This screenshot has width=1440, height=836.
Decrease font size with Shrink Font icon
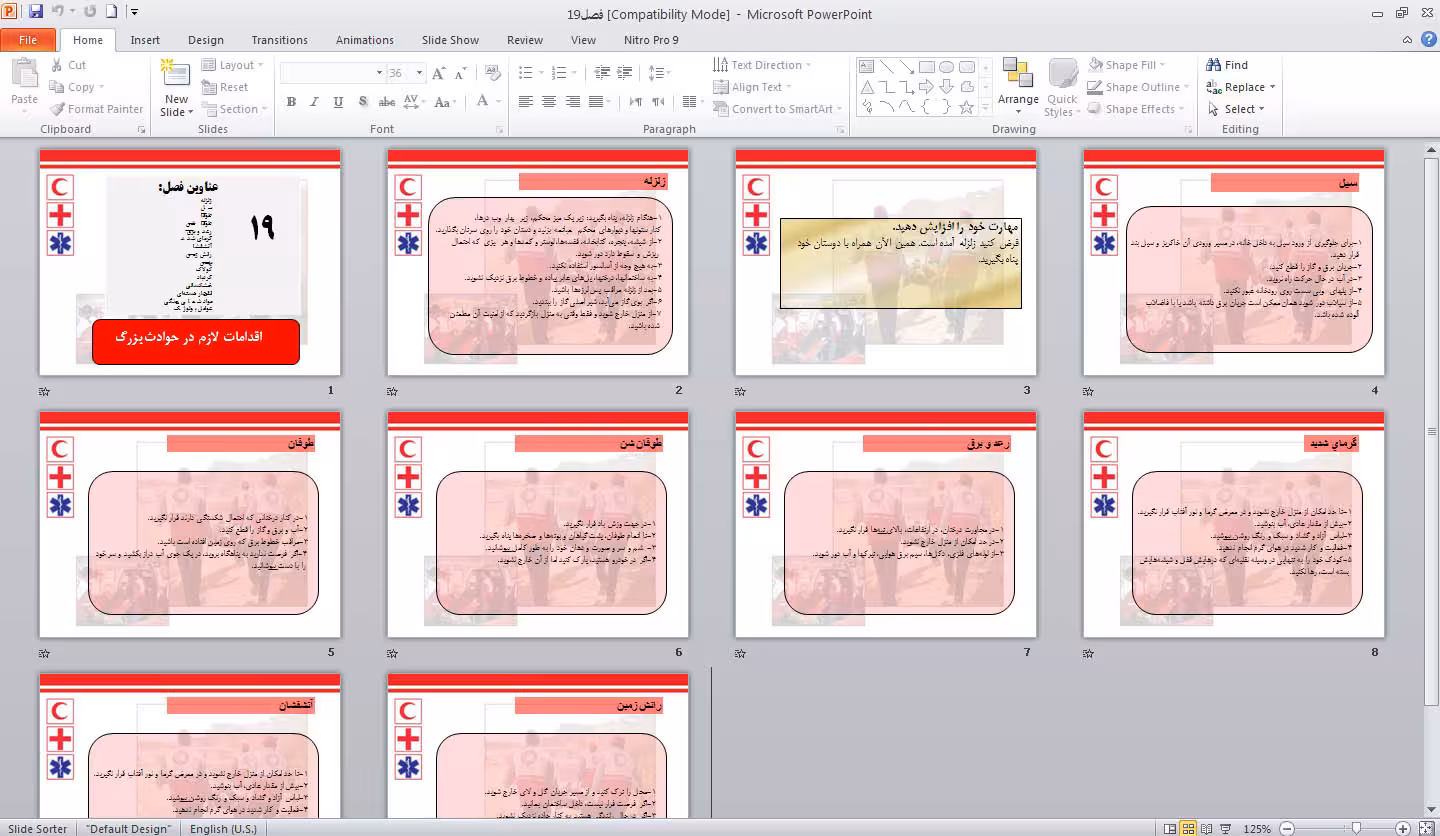(461, 73)
